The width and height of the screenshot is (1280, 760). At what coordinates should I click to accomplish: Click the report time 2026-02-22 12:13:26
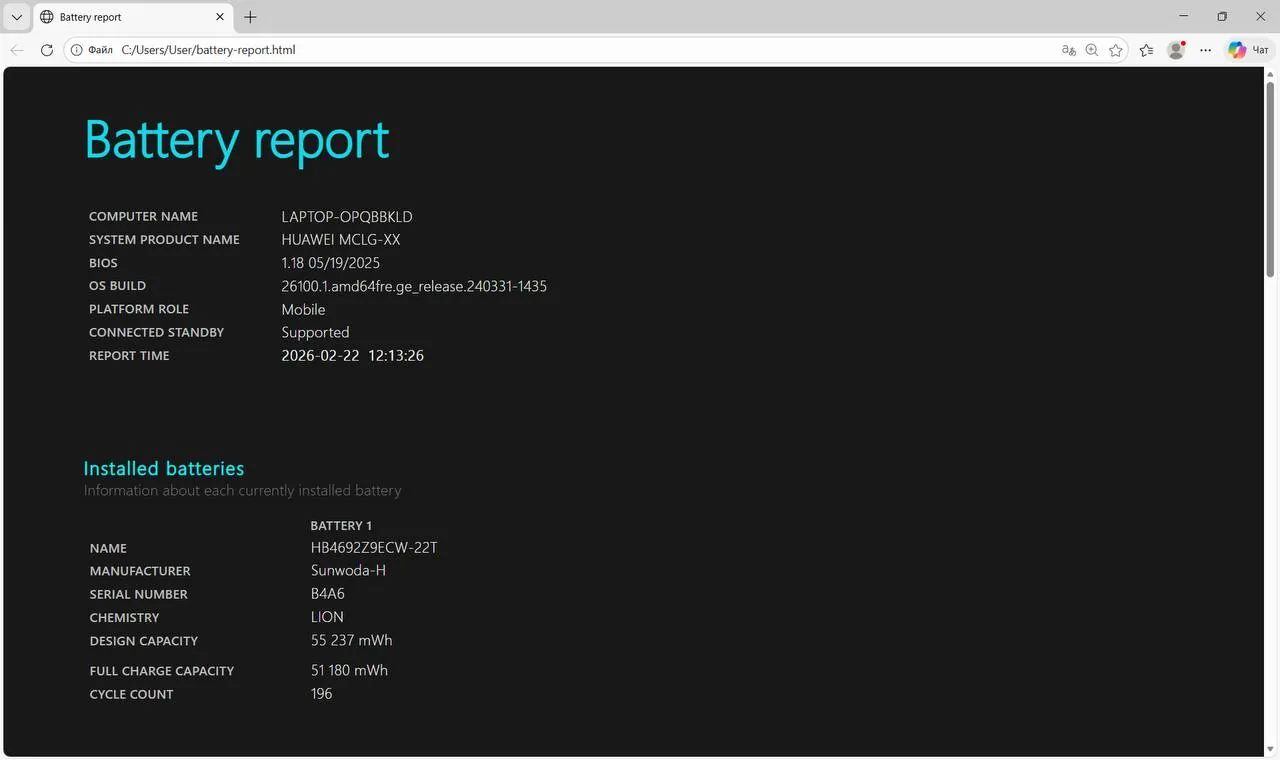(x=353, y=356)
